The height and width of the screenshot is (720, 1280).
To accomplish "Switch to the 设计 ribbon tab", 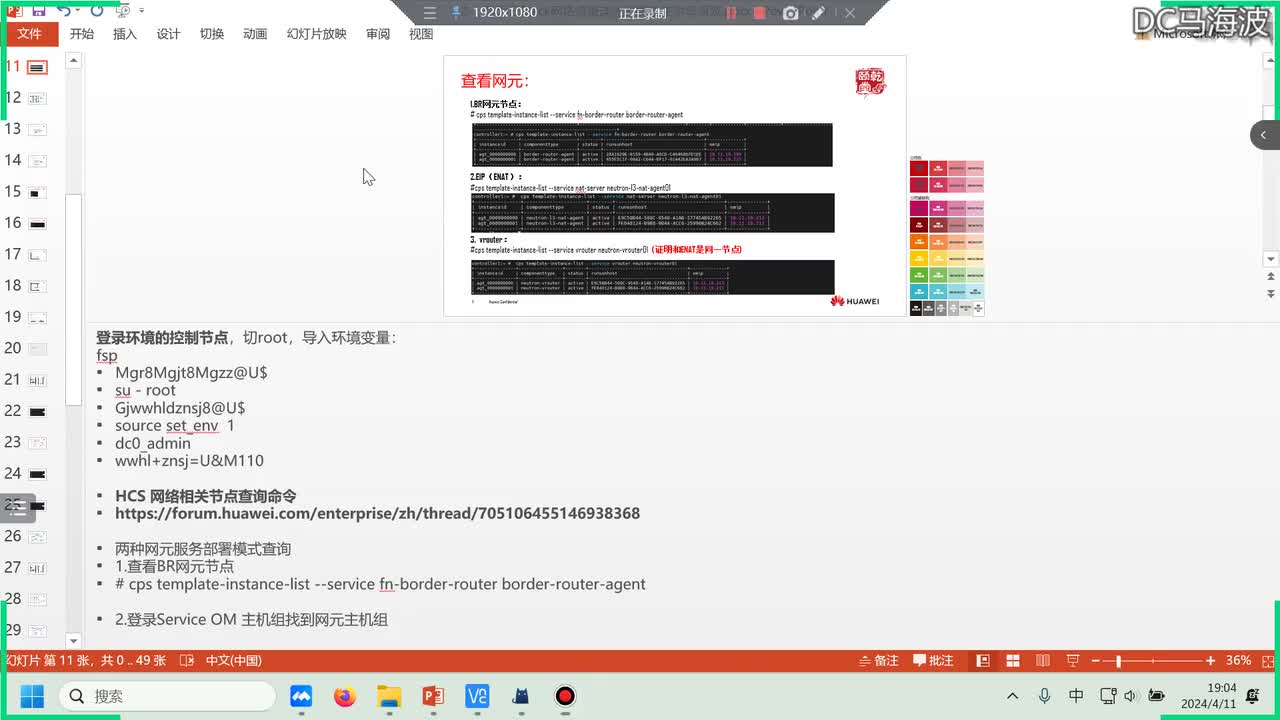I will point(168,34).
